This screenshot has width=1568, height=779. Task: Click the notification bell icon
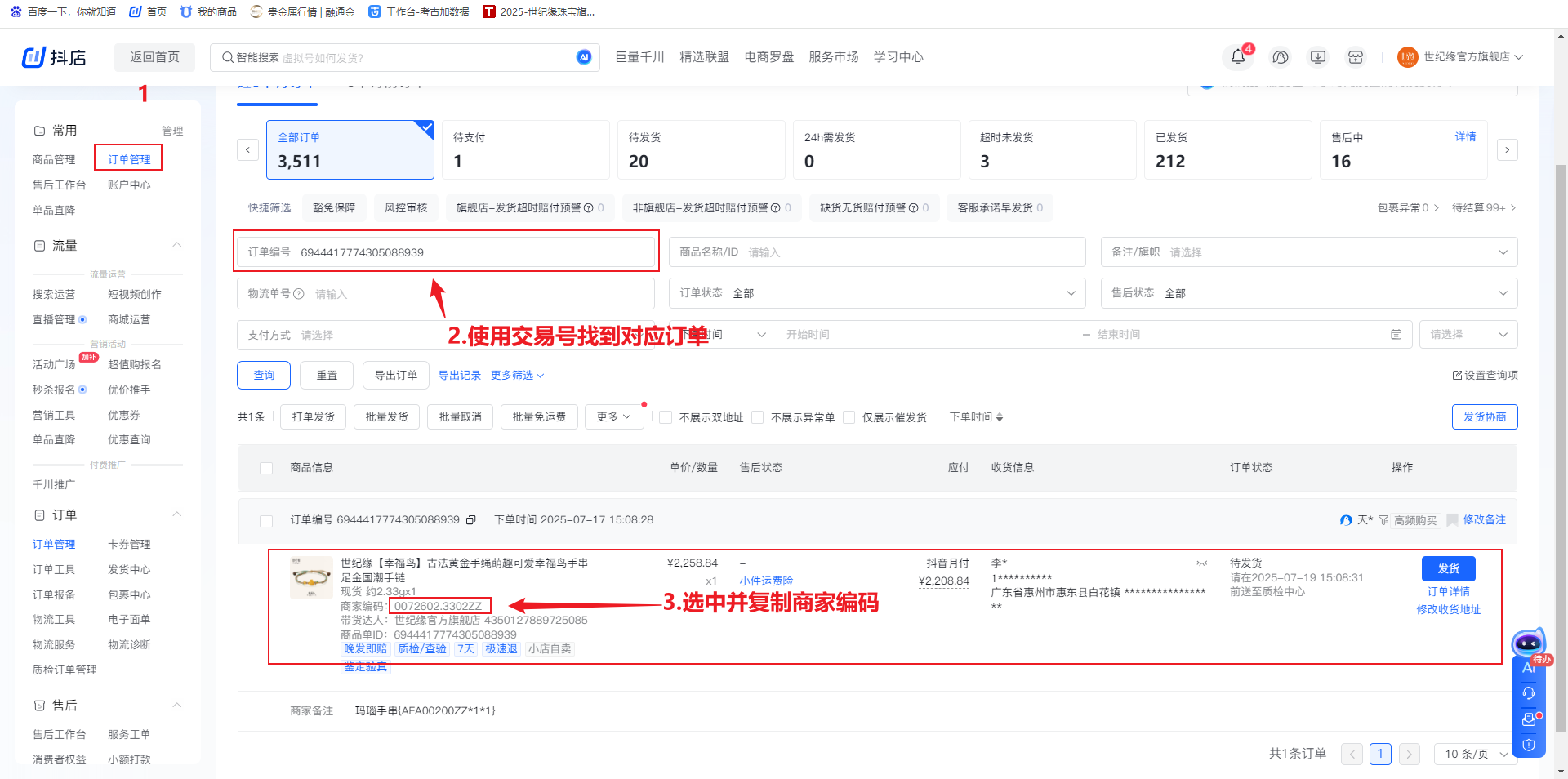[1238, 57]
